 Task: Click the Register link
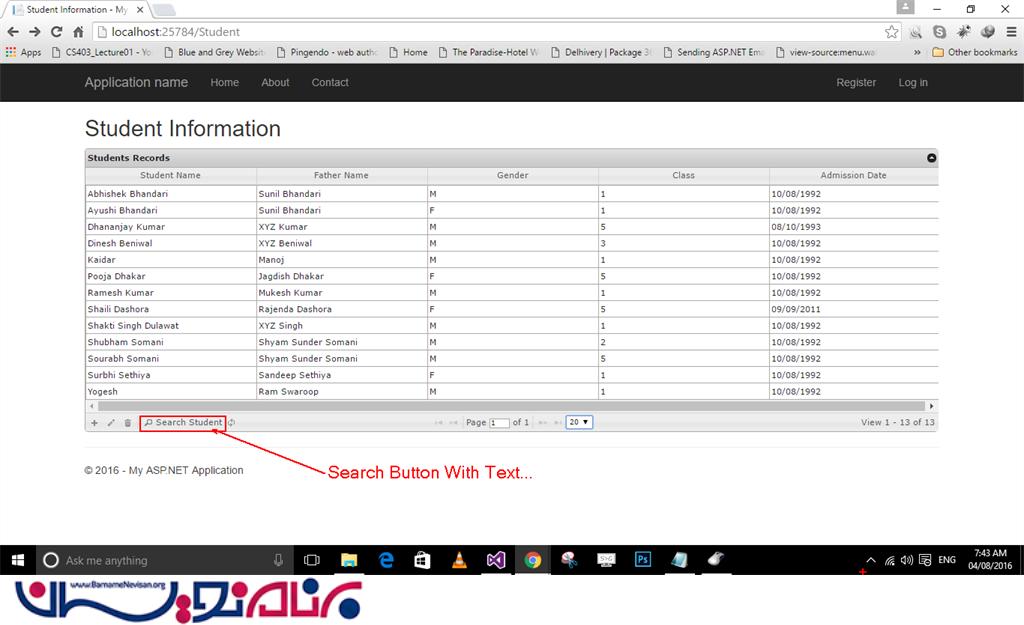[856, 83]
